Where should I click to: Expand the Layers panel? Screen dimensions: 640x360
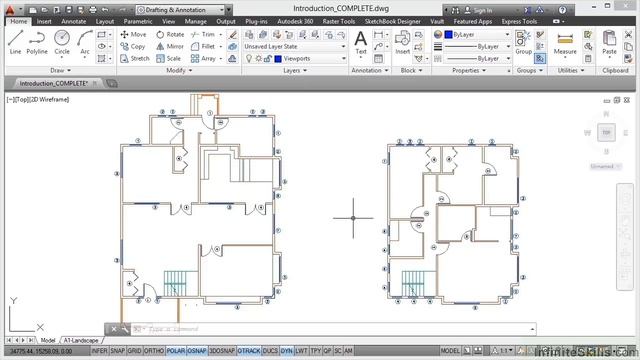[295, 70]
